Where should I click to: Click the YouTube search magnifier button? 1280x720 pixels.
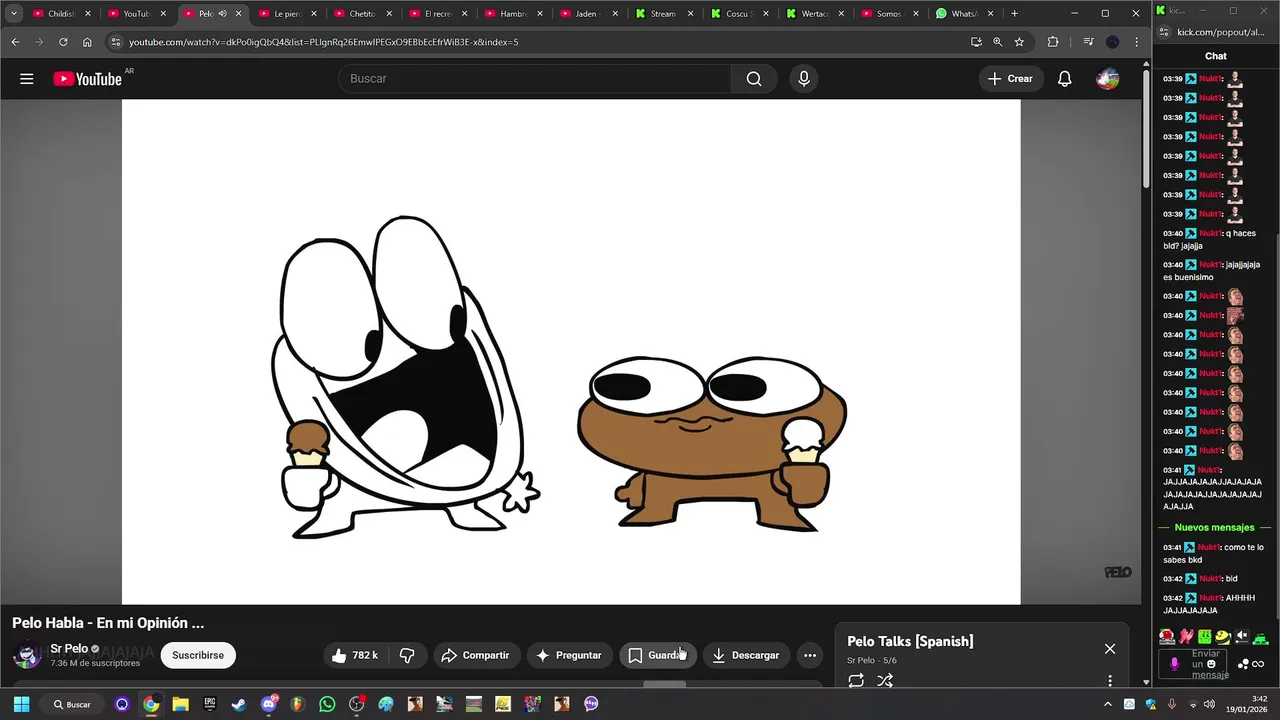[x=754, y=79]
